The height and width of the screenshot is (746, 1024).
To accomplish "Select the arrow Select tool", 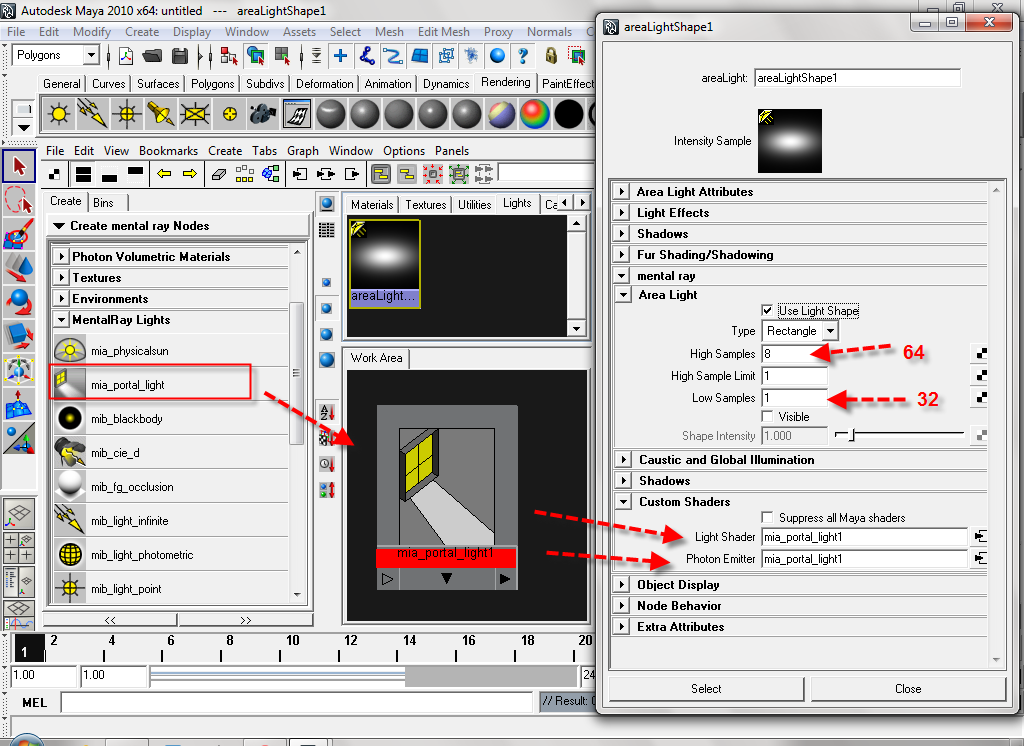I will (x=19, y=167).
